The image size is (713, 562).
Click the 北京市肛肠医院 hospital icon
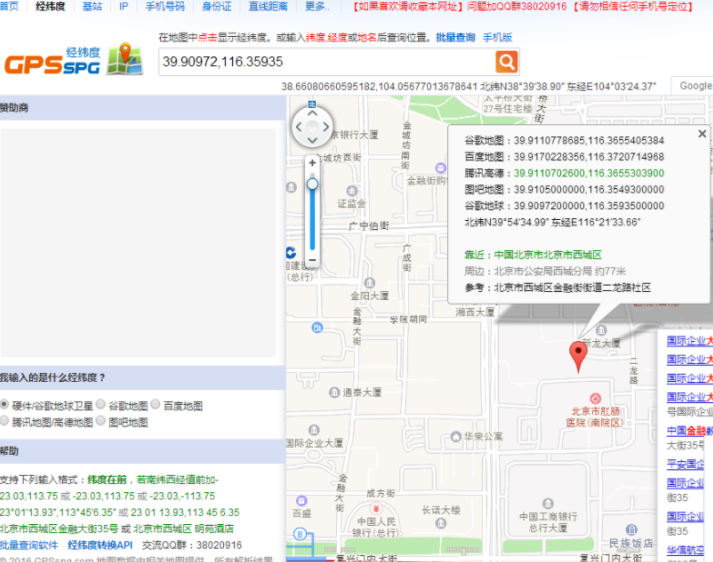pyautogui.click(x=595, y=398)
